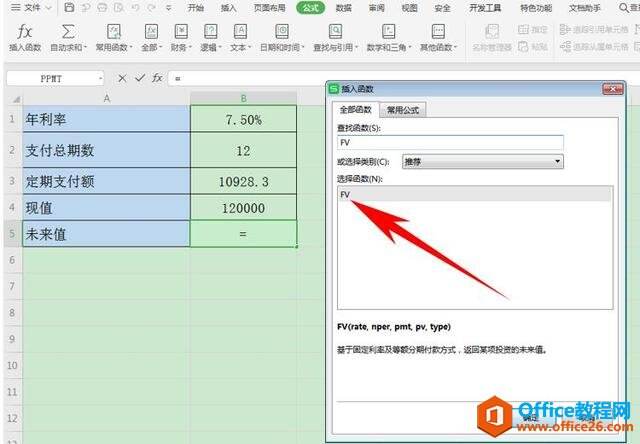Screen dimensions: 640x444
Task: Select the 全部函数 tab in dialog
Action: pyautogui.click(x=356, y=109)
